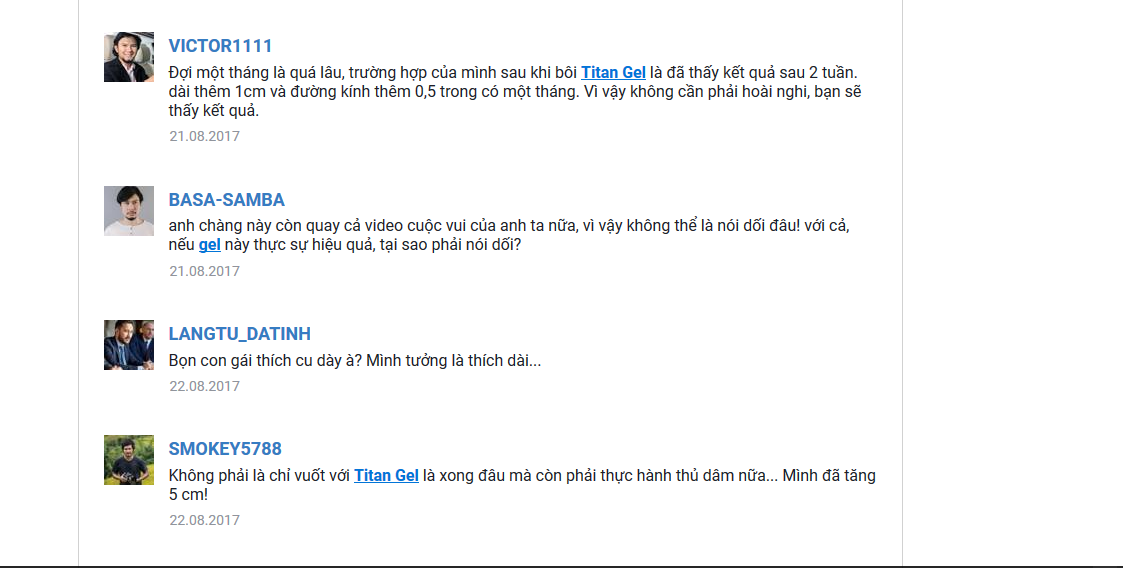Image resolution: width=1123 pixels, height=568 pixels.
Task: Click SMOKEY5788's comment text 'Không phải là'
Action: [522, 485]
